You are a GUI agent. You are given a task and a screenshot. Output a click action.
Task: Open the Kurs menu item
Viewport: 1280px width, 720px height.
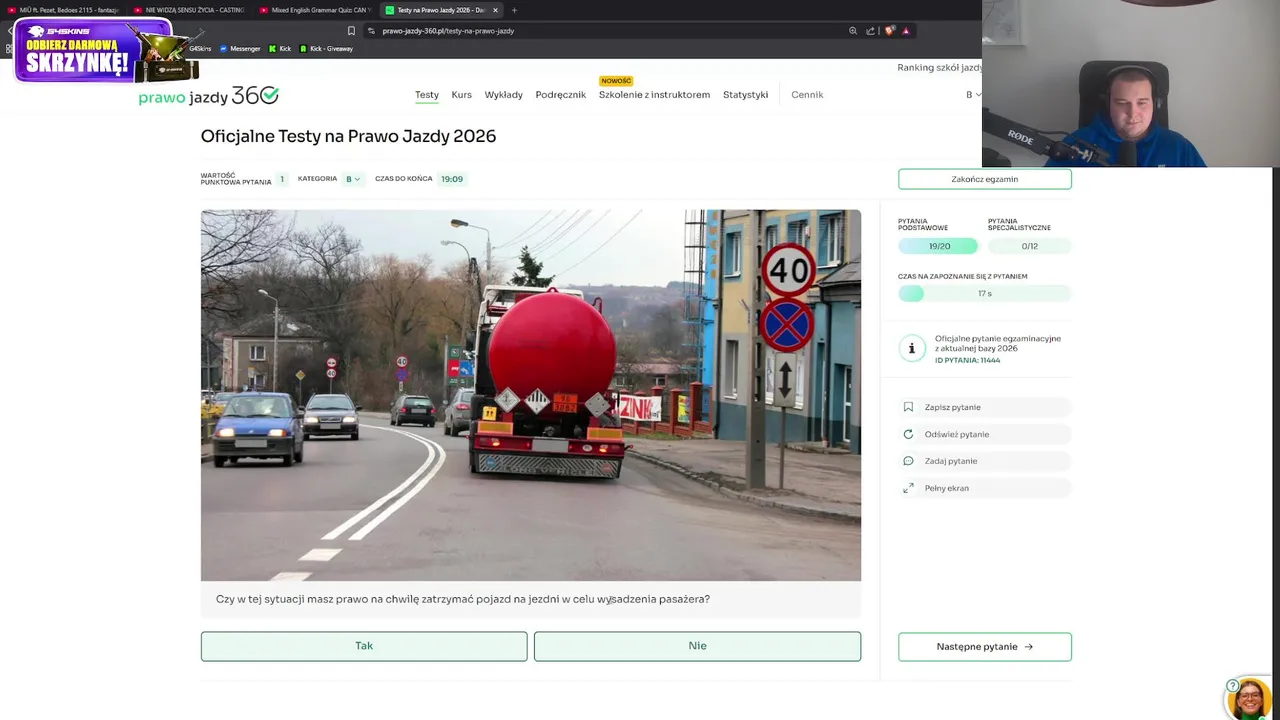(461, 95)
